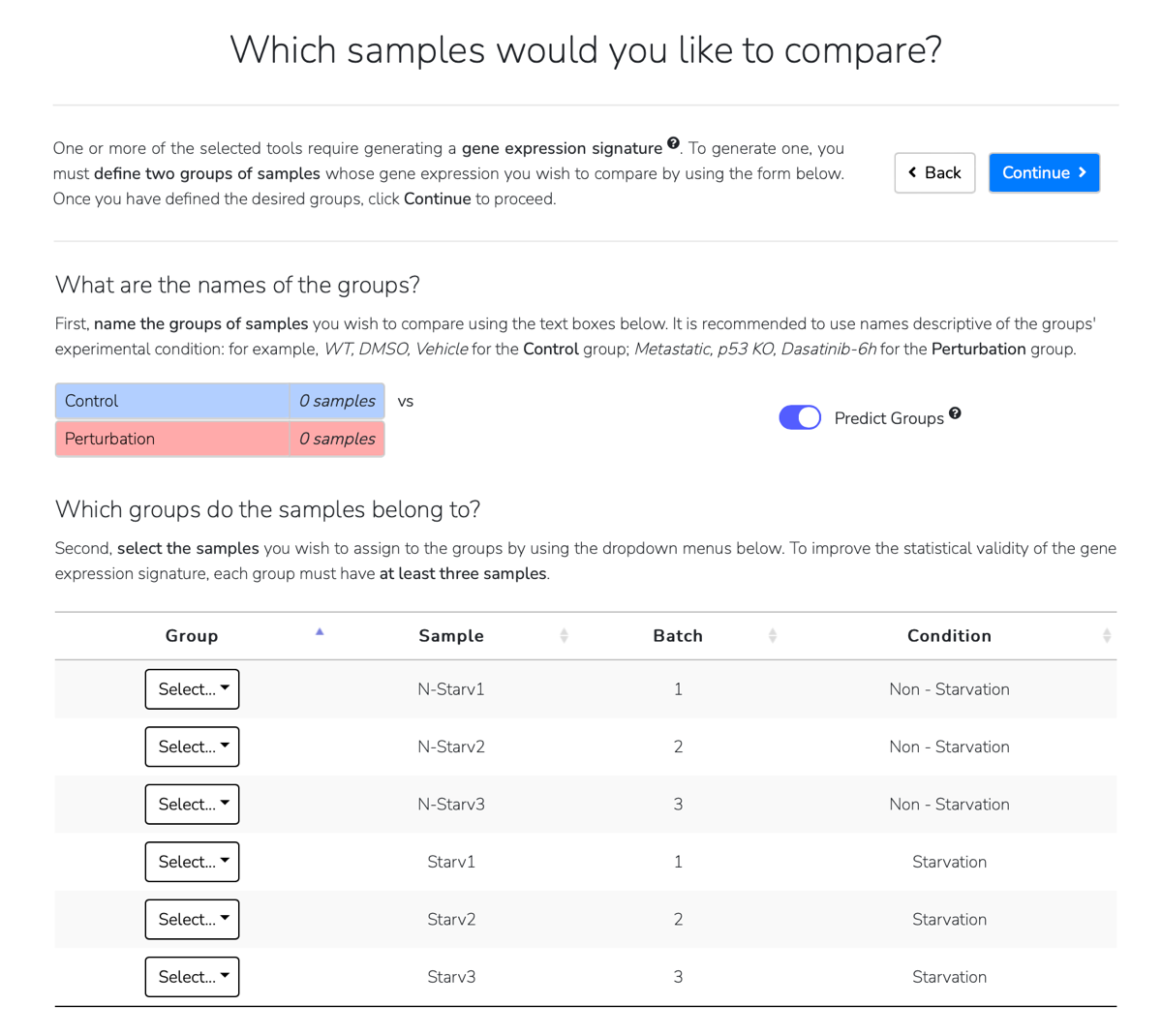The width and height of the screenshot is (1162, 1036).
Task: Click the Condition column header text
Action: tap(949, 636)
